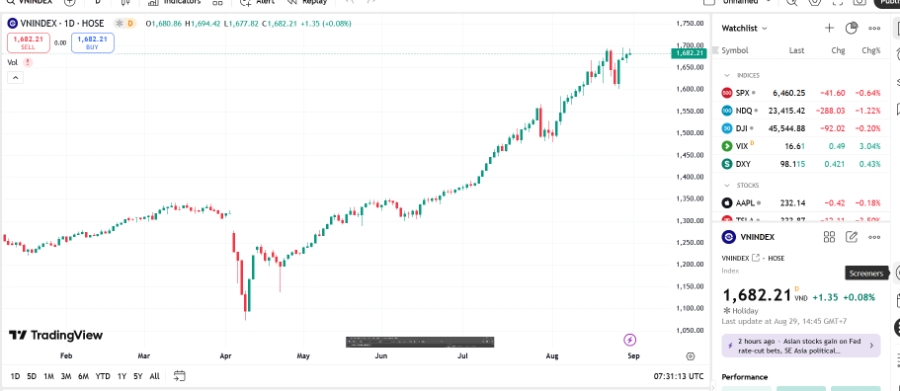Collapse the INDICES watchlist section

[x=727, y=75]
